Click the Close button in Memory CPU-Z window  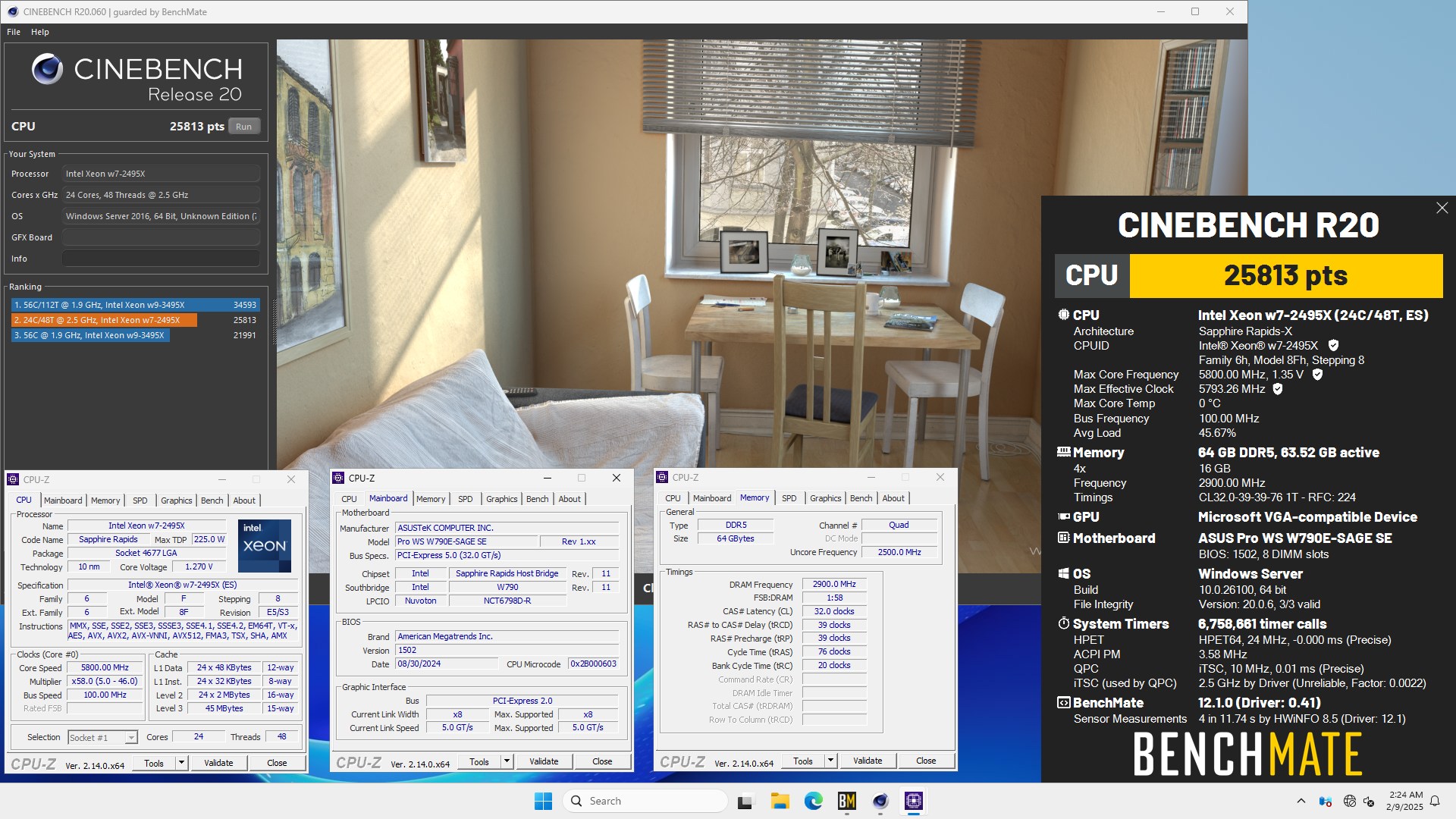pos(926,761)
